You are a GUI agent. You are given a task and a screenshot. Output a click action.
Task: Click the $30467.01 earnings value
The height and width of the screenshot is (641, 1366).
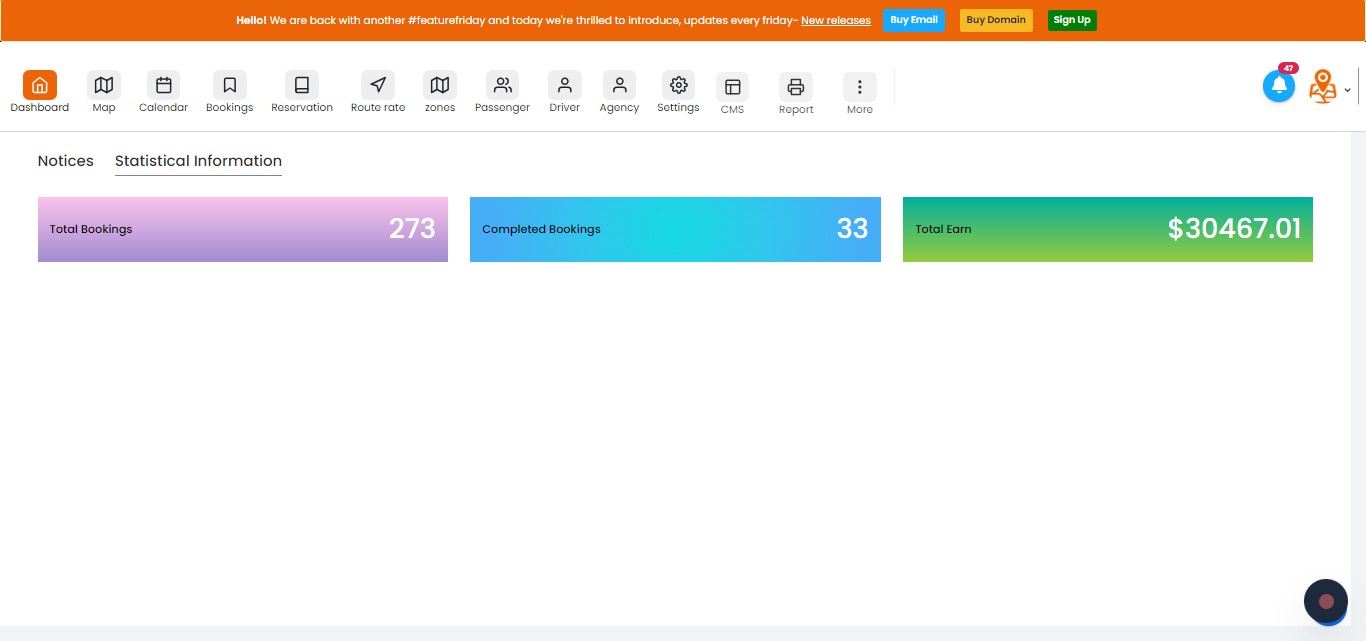1234,229
